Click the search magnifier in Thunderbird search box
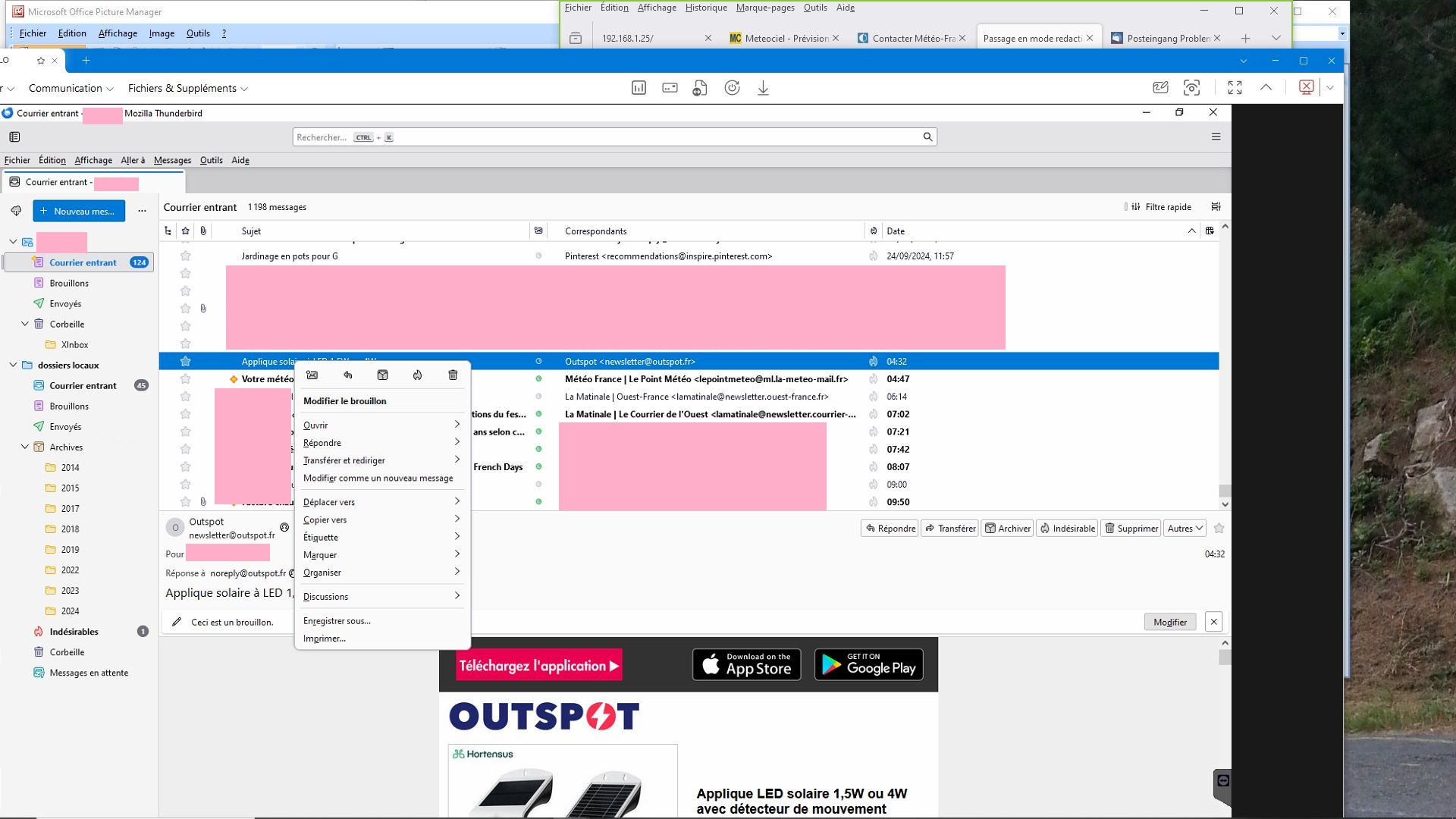The height and width of the screenshot is (819, 1456). pos(927,137)
